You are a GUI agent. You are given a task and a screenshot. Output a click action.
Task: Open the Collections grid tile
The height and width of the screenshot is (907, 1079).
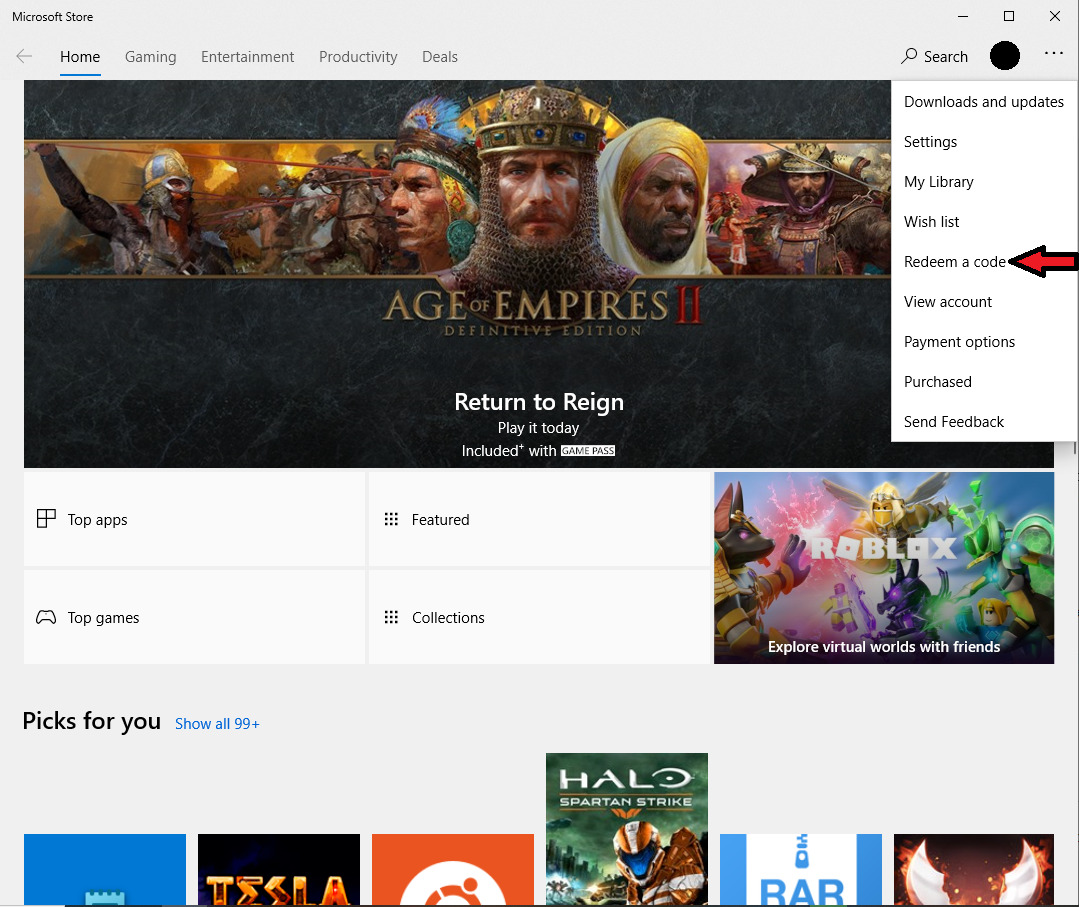(538, 617)
